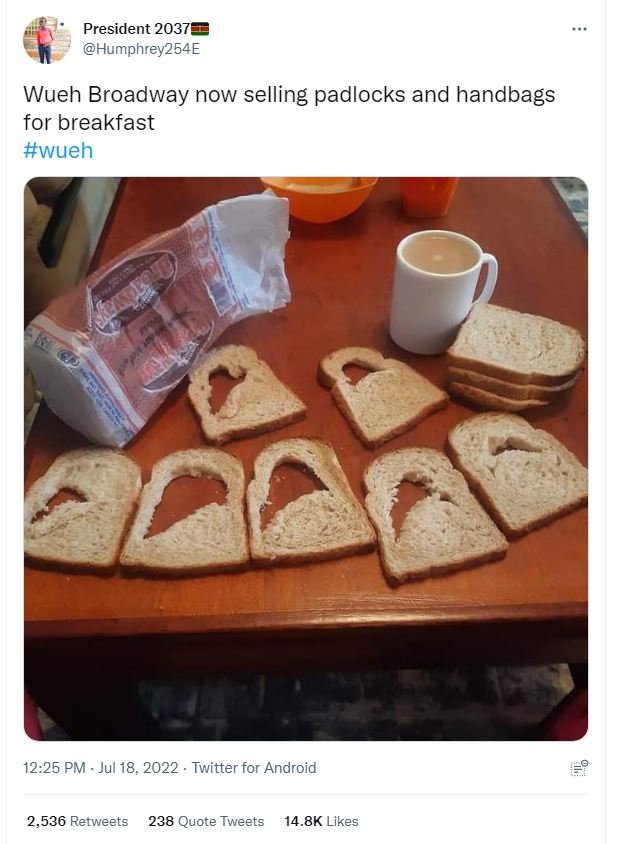Click the Jul 18, 2022 date

click(x=138, y=768)
